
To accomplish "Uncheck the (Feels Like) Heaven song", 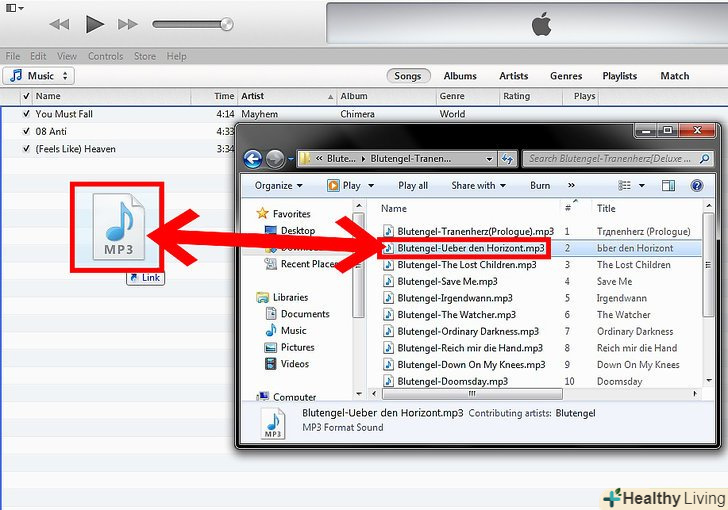I will [x=26, y=149].
